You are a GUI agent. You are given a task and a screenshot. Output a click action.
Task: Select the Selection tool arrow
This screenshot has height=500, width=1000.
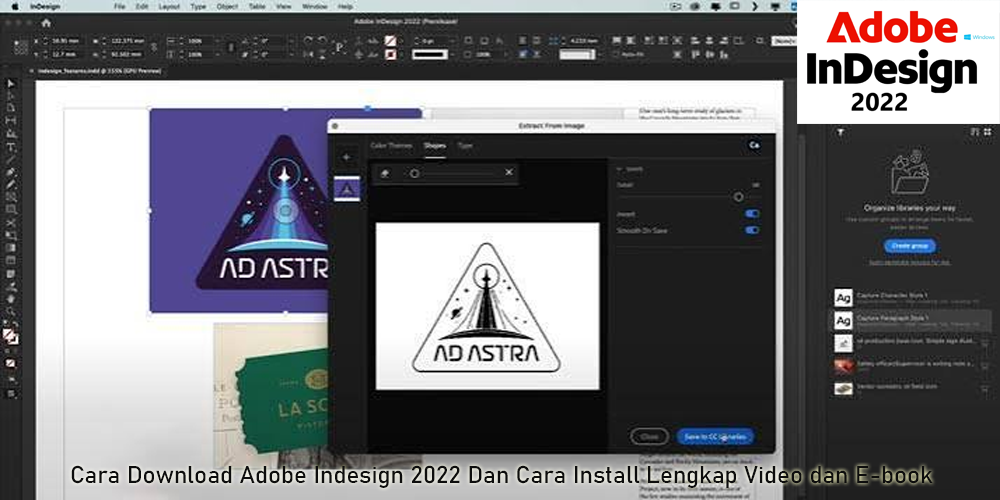click(11, 84)
